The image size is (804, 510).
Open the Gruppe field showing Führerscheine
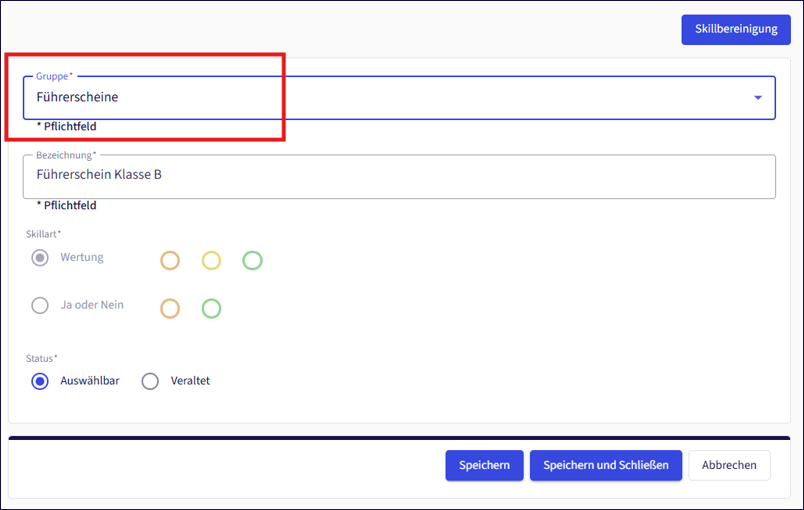point(390,98)
